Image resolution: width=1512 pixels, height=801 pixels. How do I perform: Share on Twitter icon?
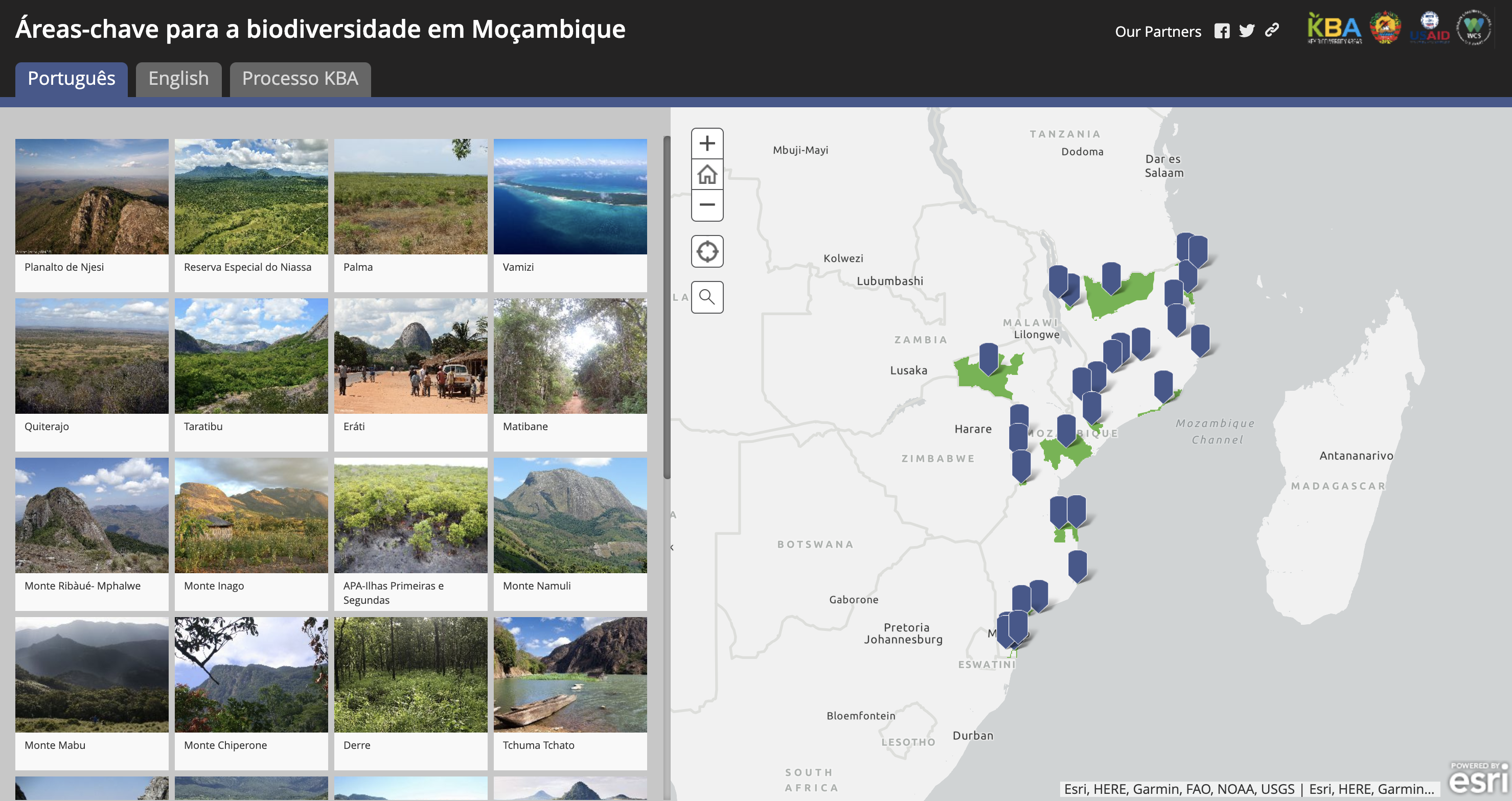tap(1246, 31)
